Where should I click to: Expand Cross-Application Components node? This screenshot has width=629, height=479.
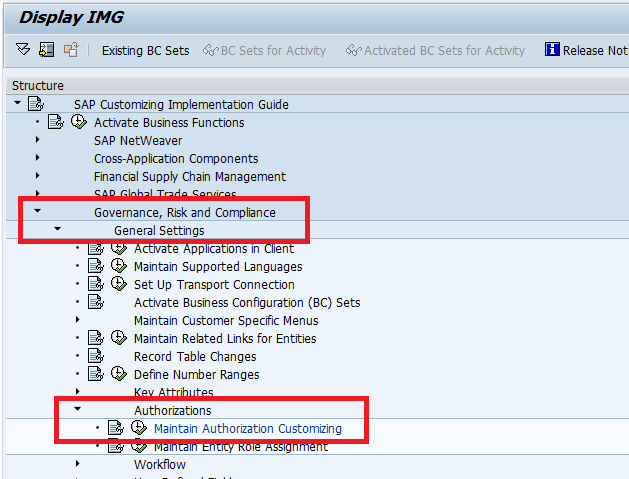coord(38,157)
